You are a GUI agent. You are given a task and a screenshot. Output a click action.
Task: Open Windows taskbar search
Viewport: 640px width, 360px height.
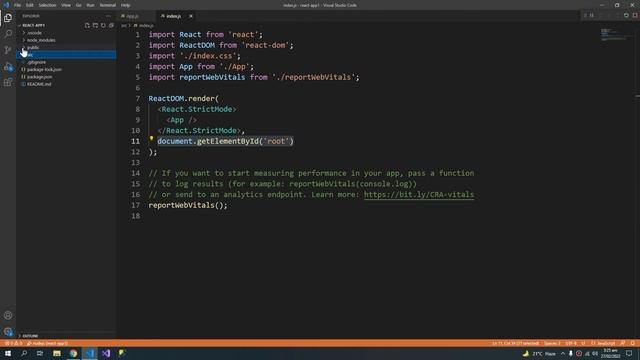point(24,353)
